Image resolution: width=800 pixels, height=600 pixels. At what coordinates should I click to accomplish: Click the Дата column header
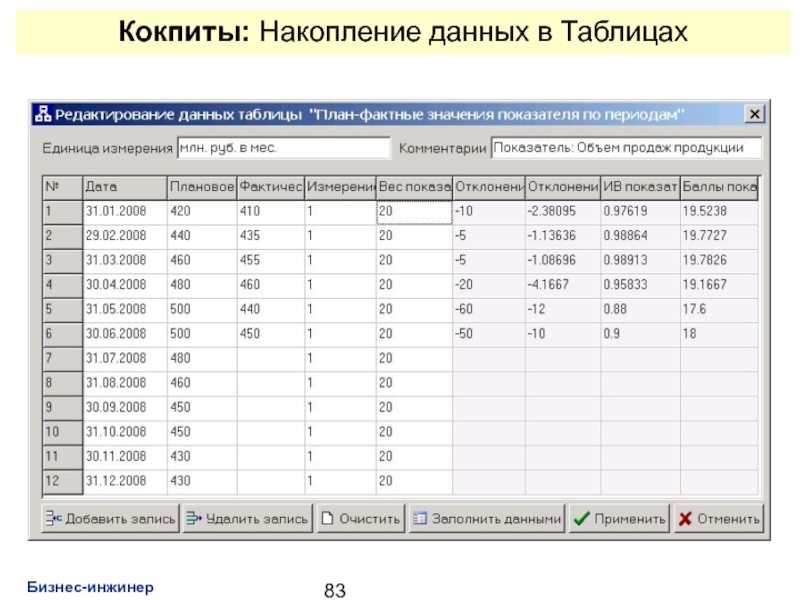pos(125,187)
